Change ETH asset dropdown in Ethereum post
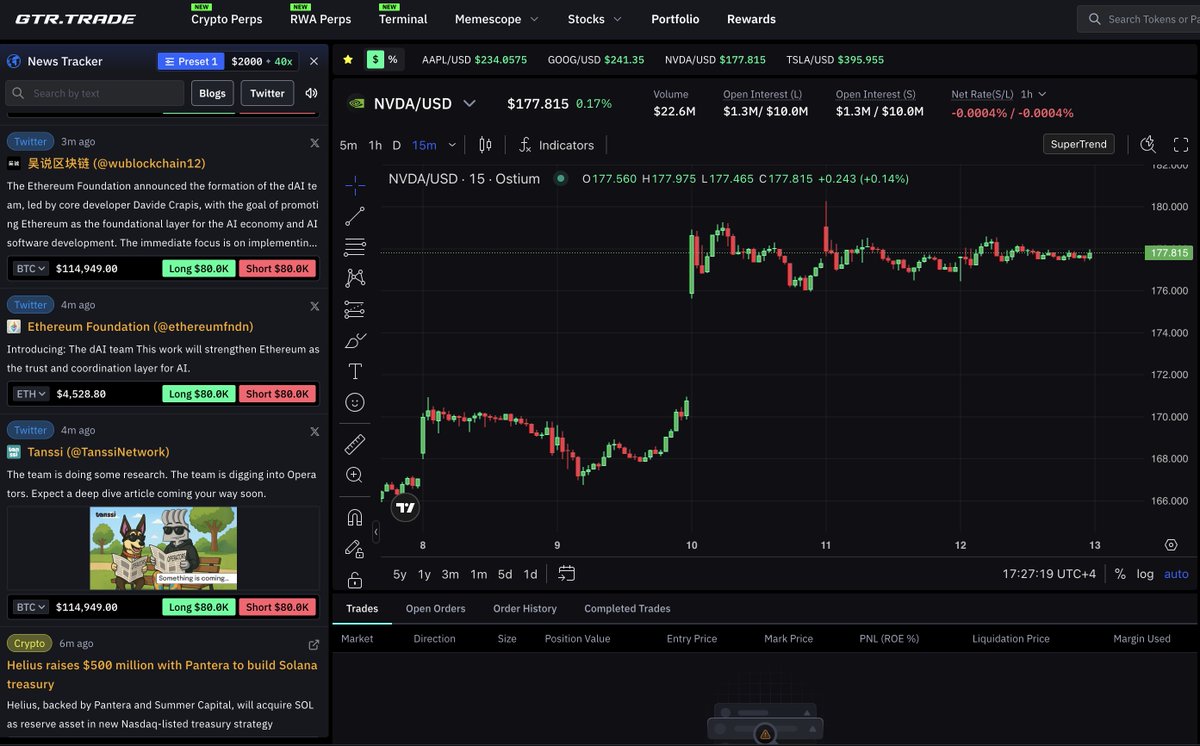The height and width of the screenshot is (746, 1200). (30, 394)
